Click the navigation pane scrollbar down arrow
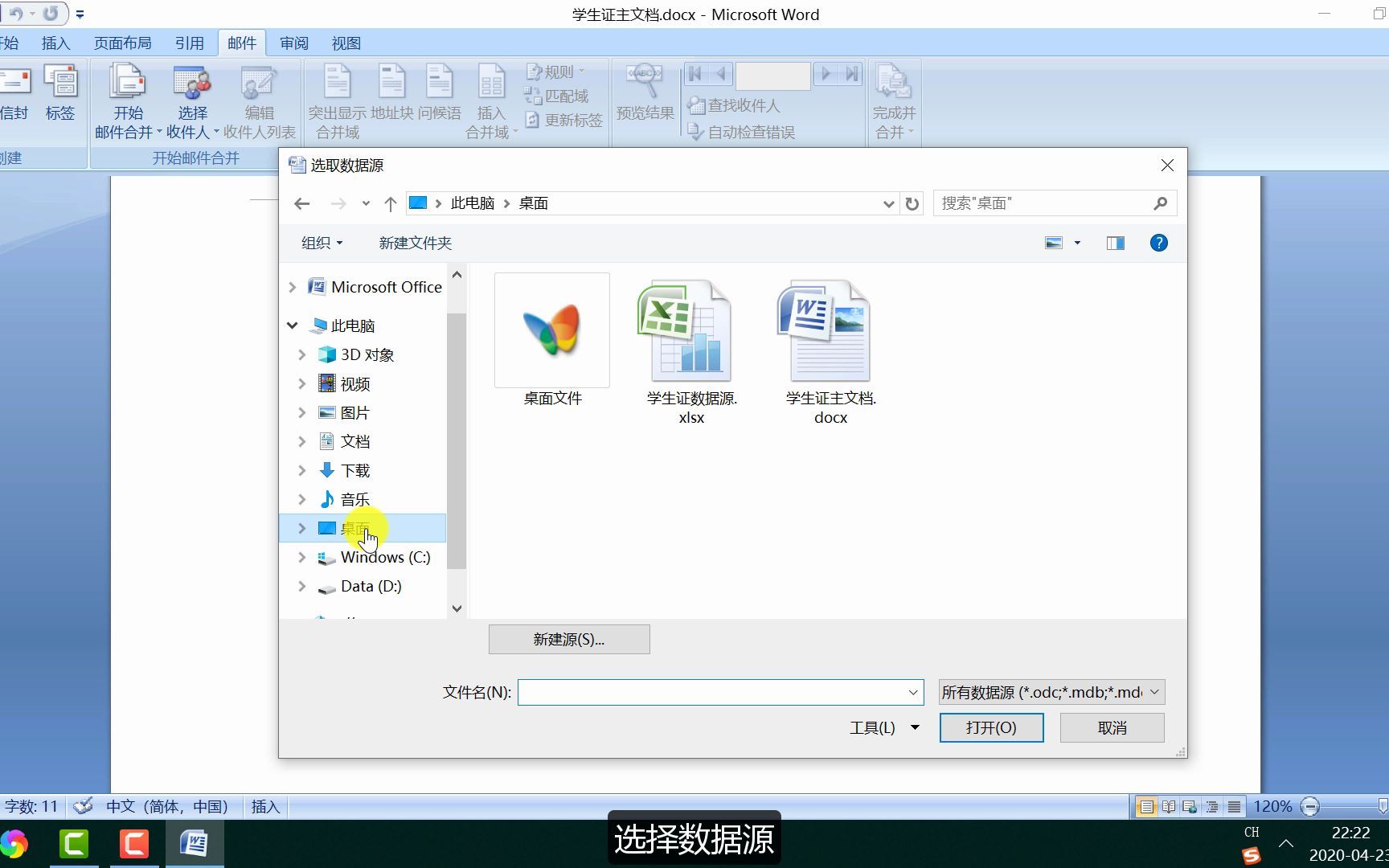 pyautogui.click(x=457, y=608)
